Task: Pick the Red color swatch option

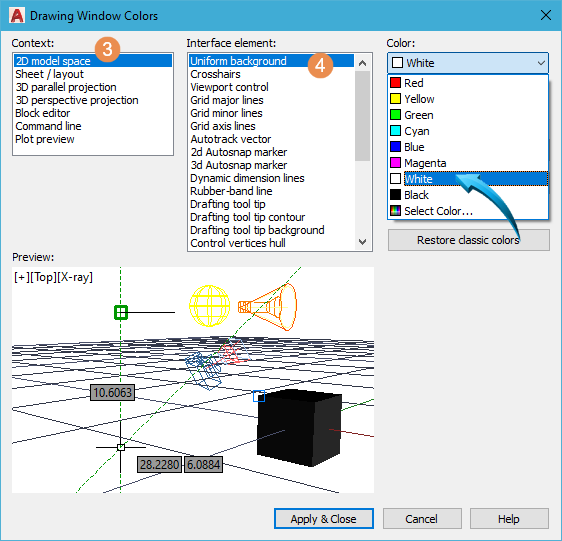Action: [x=468, y=83]
